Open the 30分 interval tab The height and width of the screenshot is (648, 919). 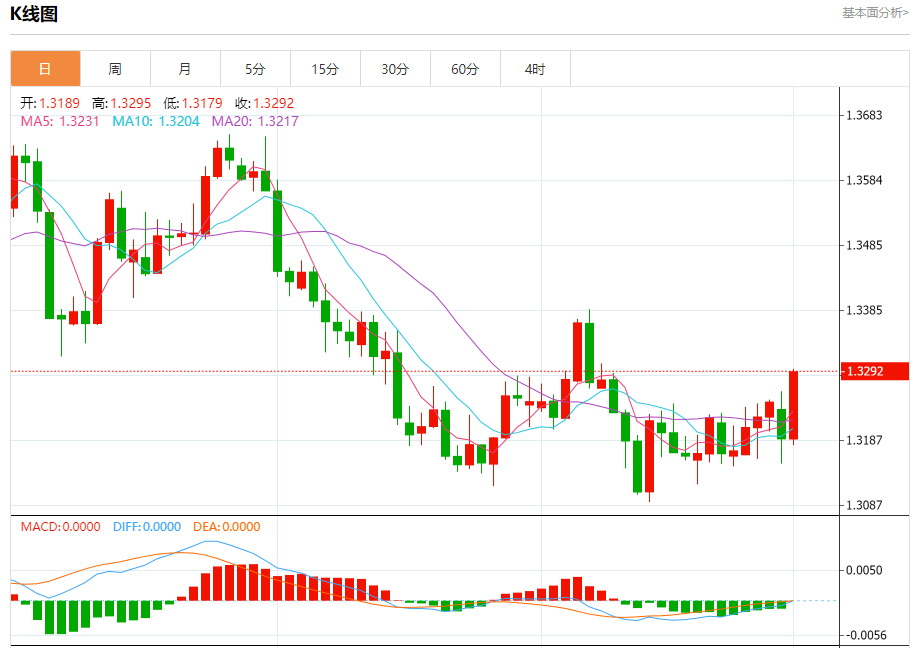point(396,69)
